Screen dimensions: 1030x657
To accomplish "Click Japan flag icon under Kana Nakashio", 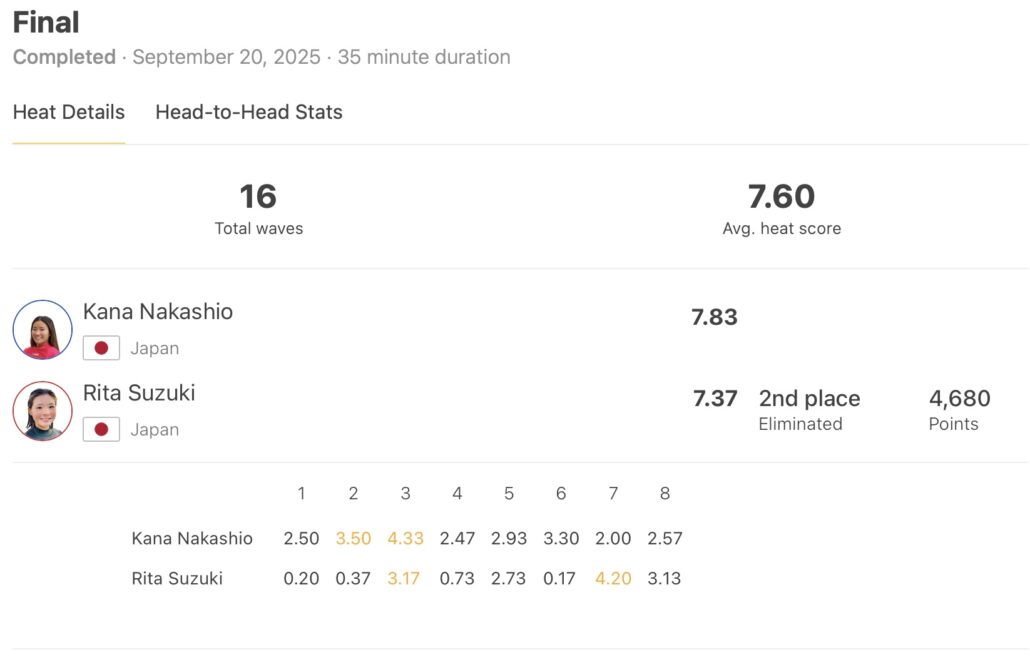I will pos(101,348).
